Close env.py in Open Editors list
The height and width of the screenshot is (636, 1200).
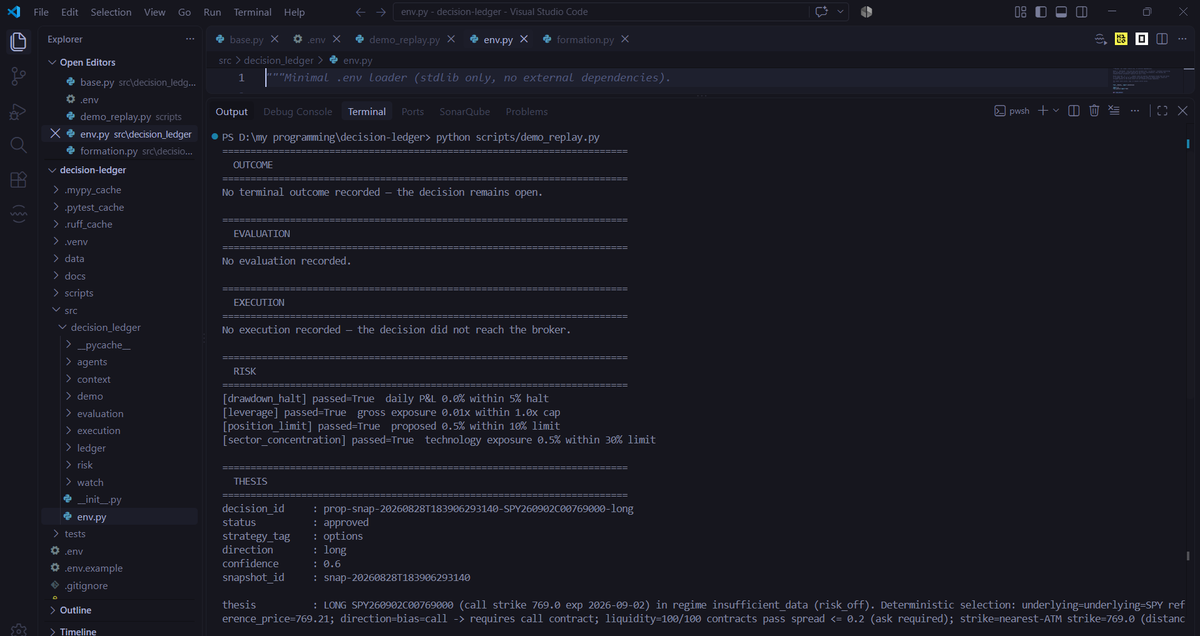(x=55, y=134)
